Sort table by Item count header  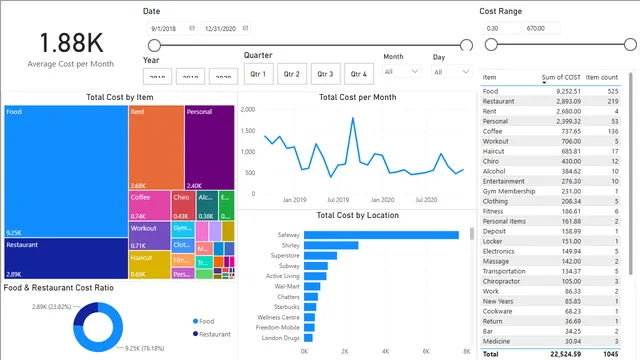click(x=602, y=77)
